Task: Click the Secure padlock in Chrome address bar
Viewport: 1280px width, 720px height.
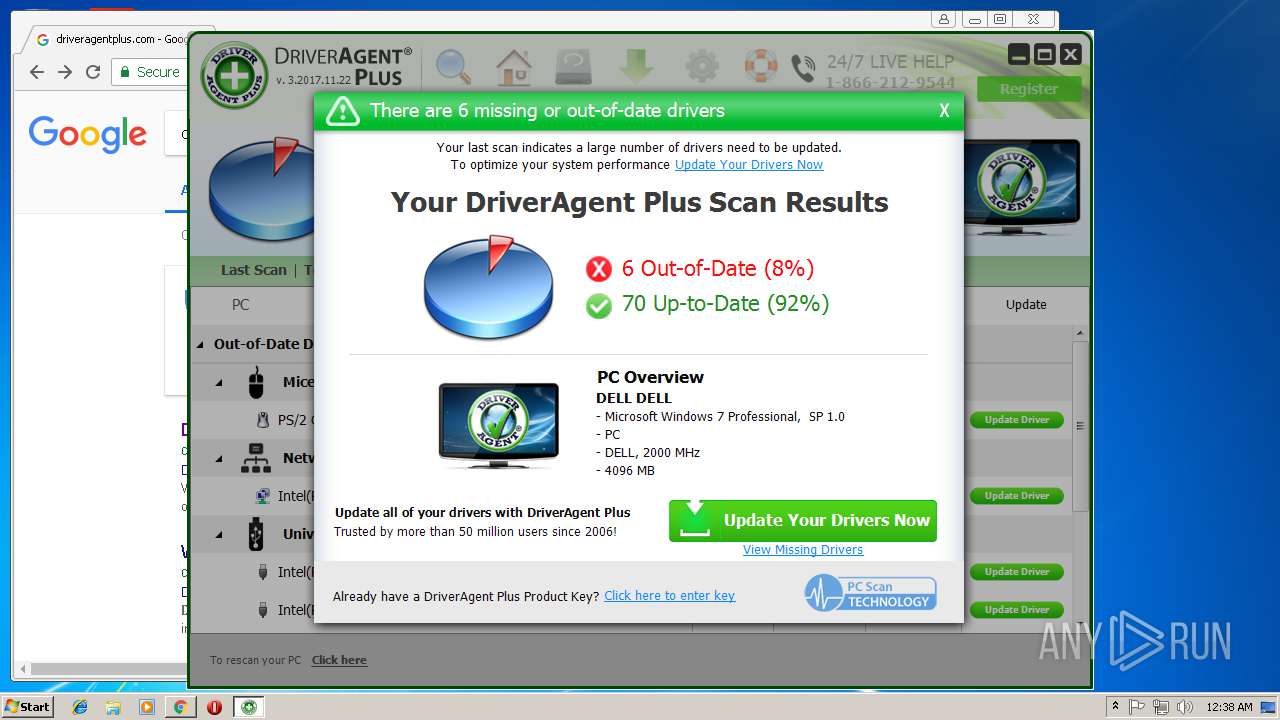Action: tap(126, 72)
